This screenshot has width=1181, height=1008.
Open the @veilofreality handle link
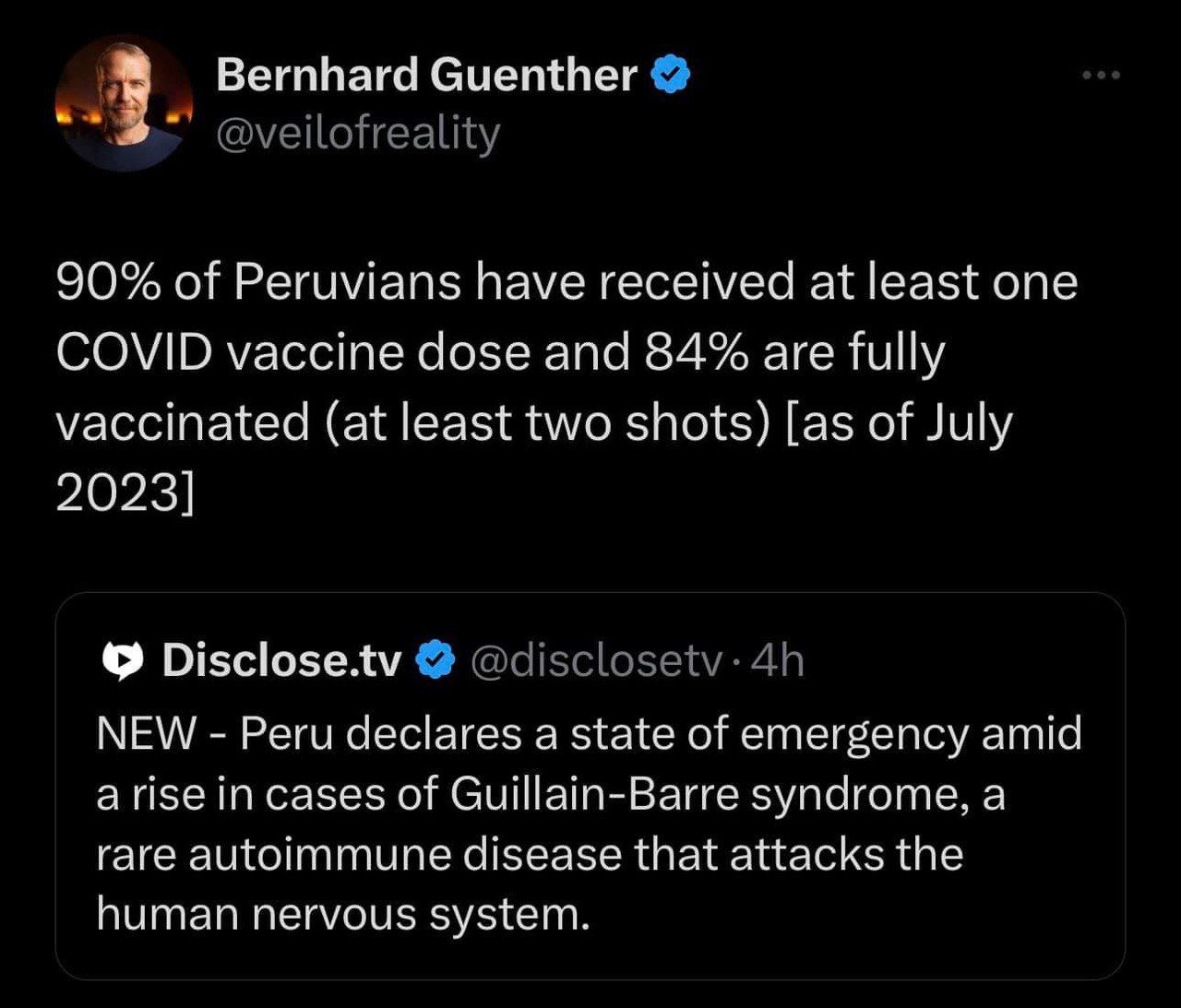coord(357,134)
